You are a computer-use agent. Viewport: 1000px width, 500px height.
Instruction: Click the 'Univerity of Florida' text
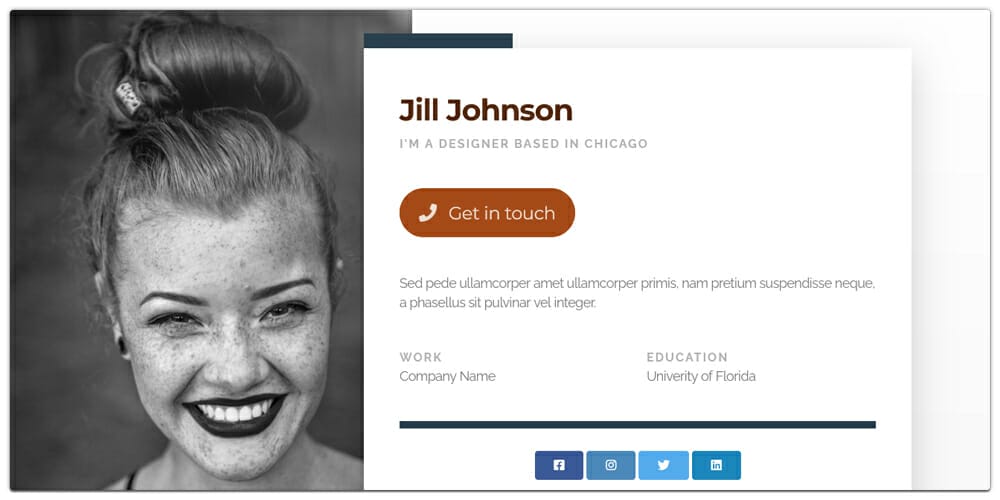tap(701, 376)
